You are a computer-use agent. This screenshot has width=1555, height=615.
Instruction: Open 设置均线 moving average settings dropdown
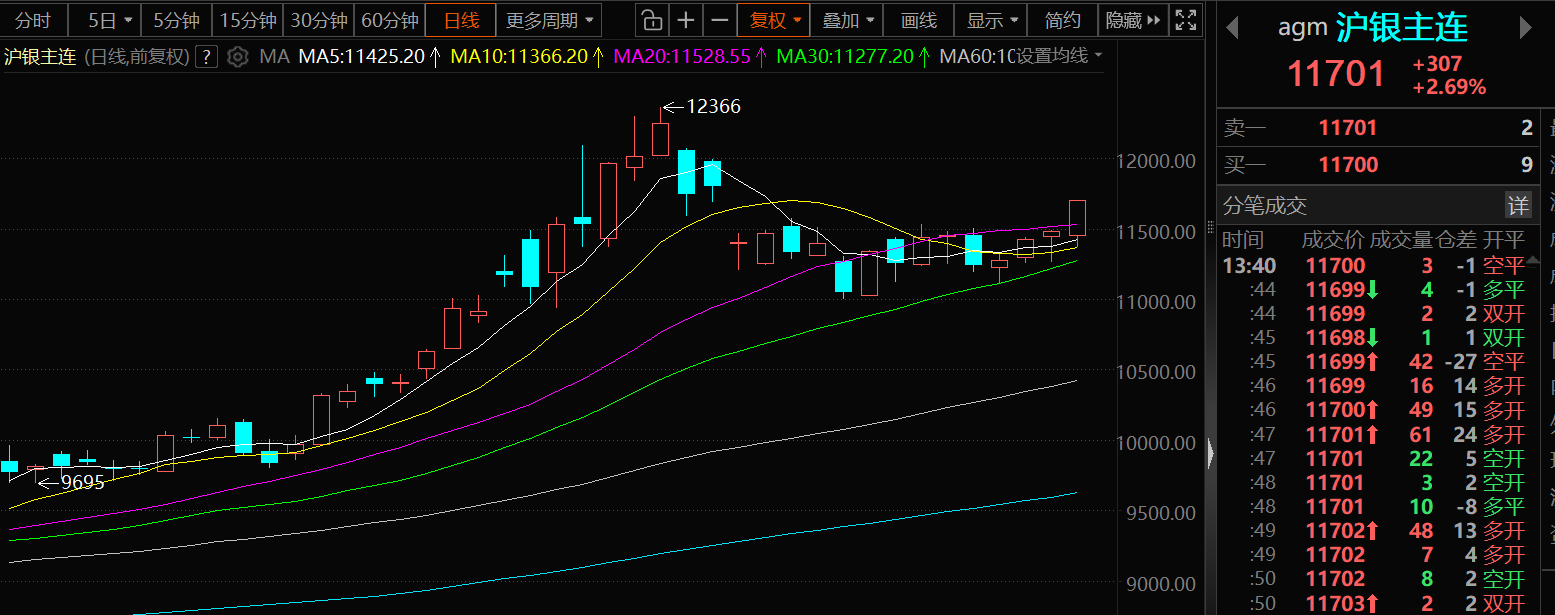[x=1059, y=56]
